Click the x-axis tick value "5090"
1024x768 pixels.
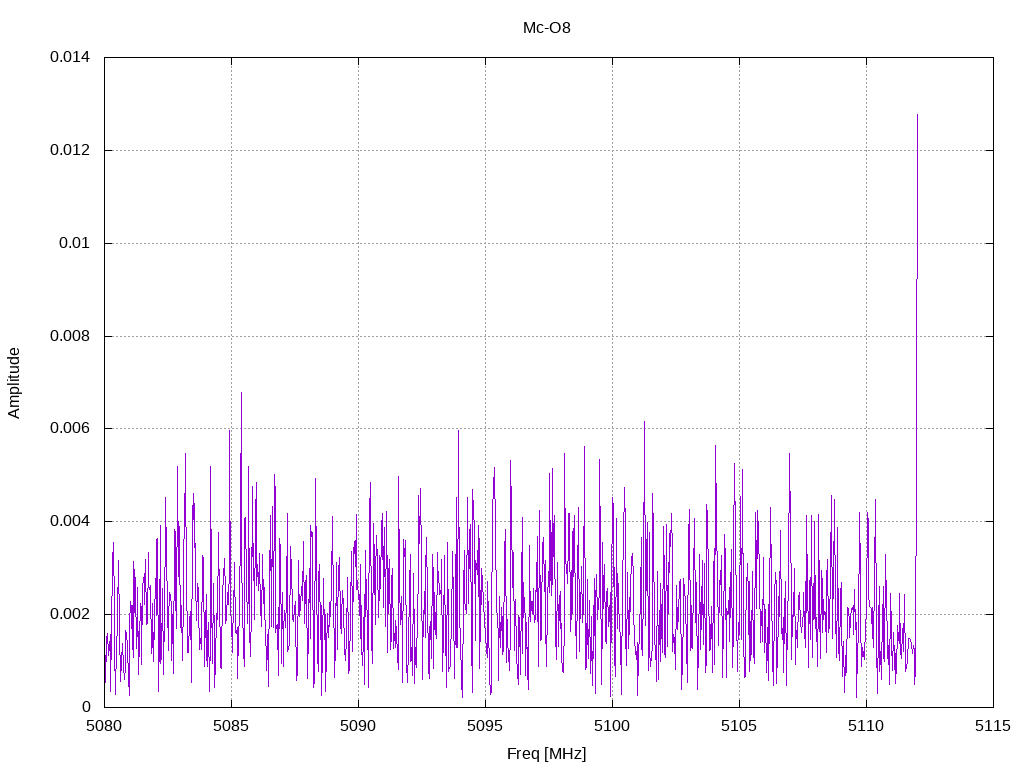point(358,726)
